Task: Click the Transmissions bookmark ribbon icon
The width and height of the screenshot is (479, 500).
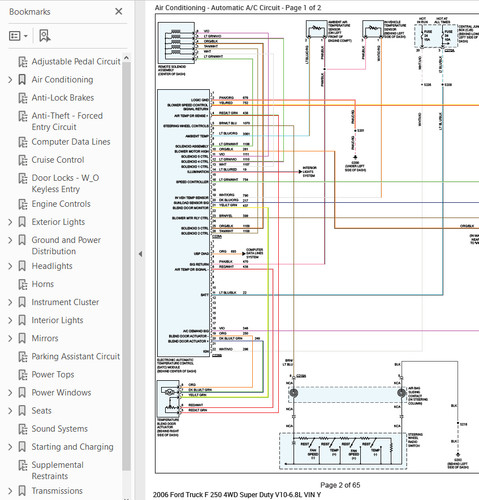Action: coord(22,491)
